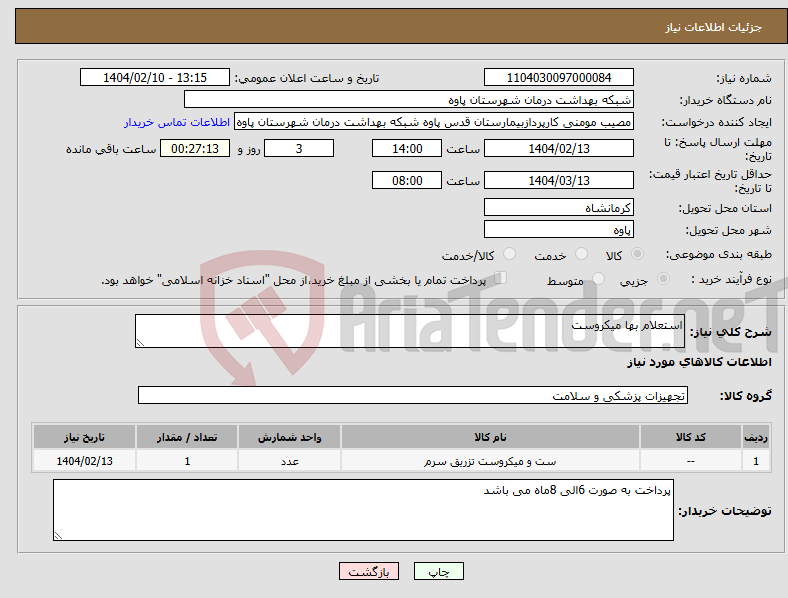Click the واحد شمارش column header
Image resolution: width=788 pixels, height=598 pixels.
pos(290,437)
